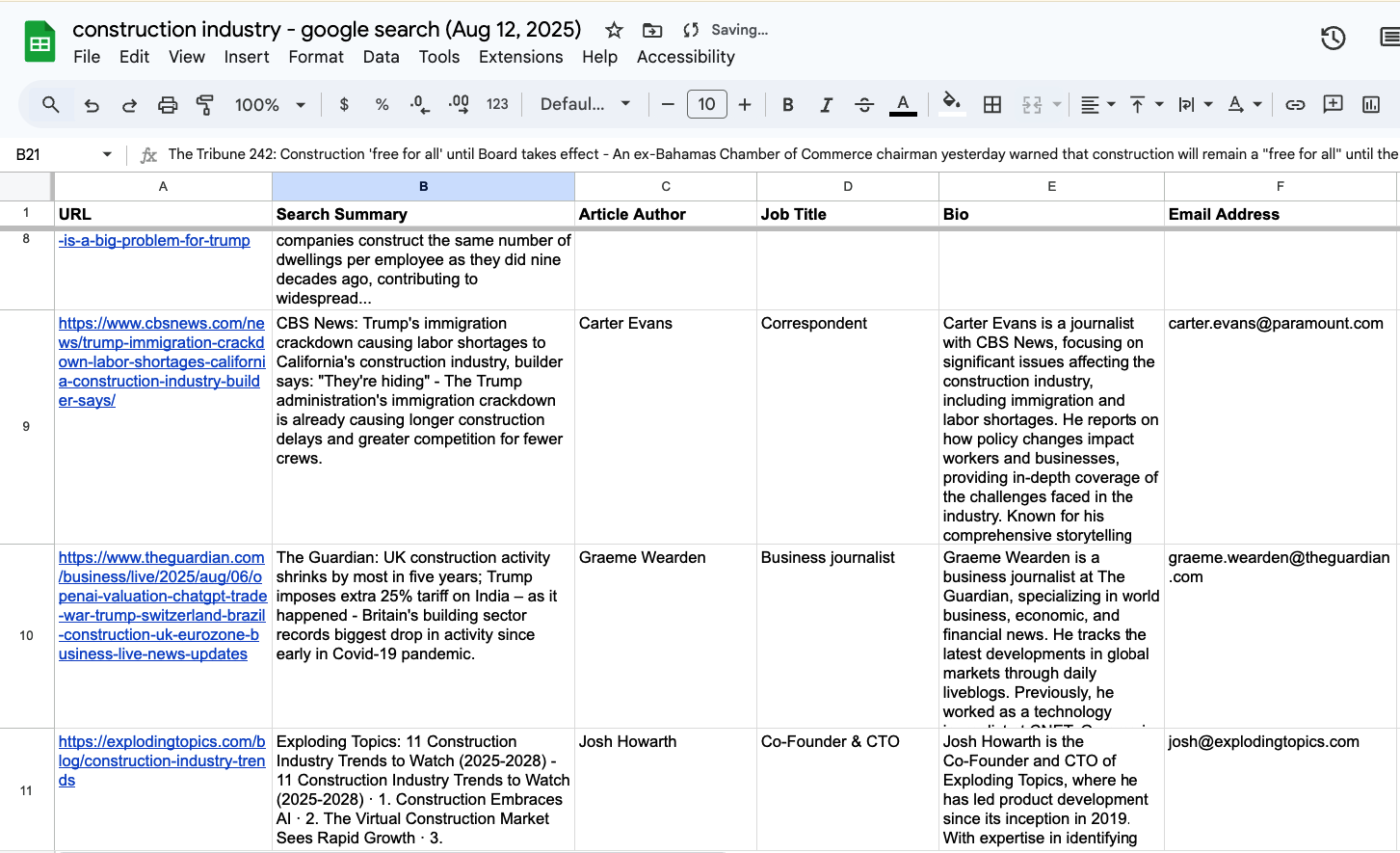Open the Data menu

382,57
